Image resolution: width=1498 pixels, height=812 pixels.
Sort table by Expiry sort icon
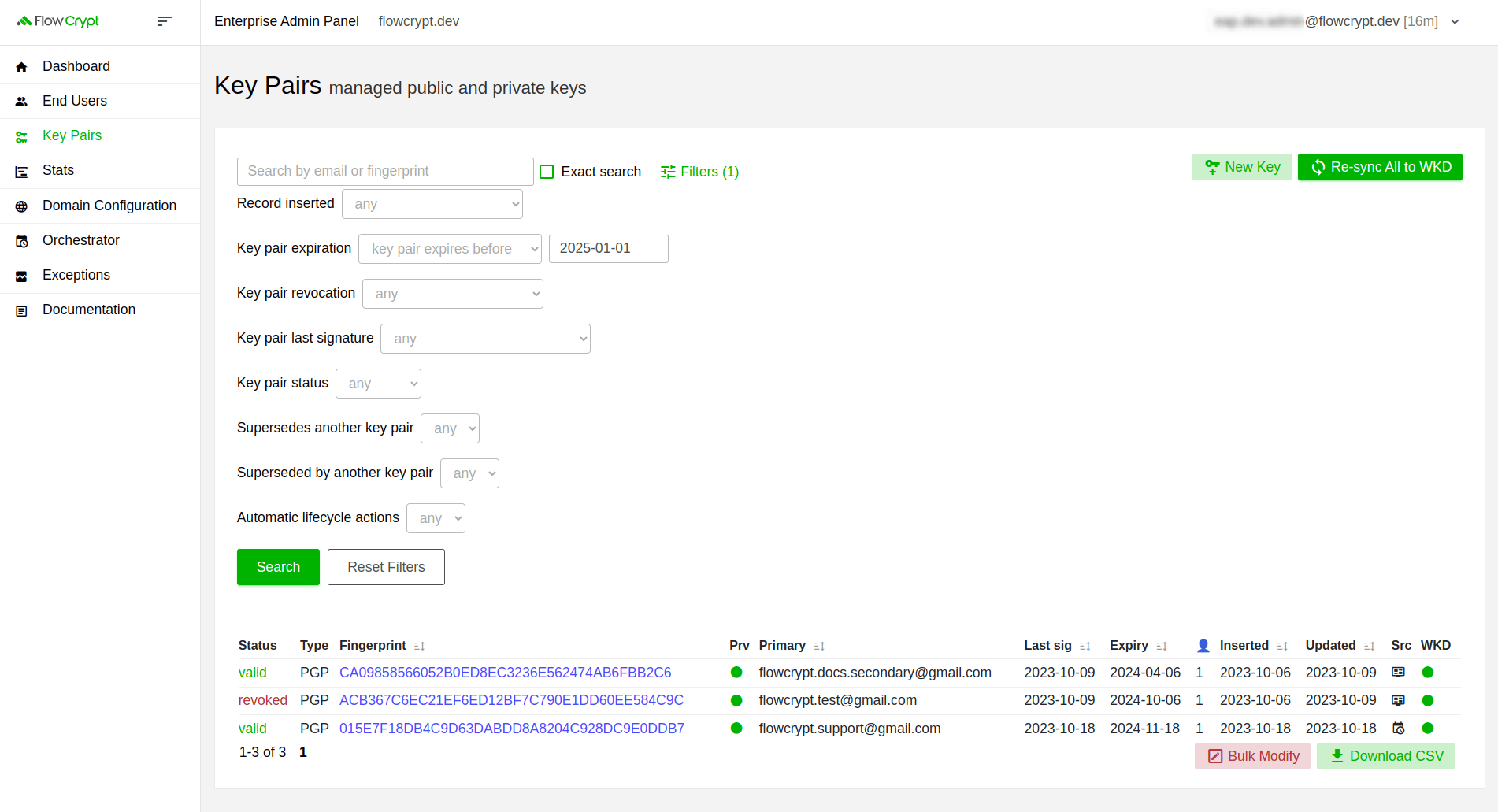[1161, 646]
